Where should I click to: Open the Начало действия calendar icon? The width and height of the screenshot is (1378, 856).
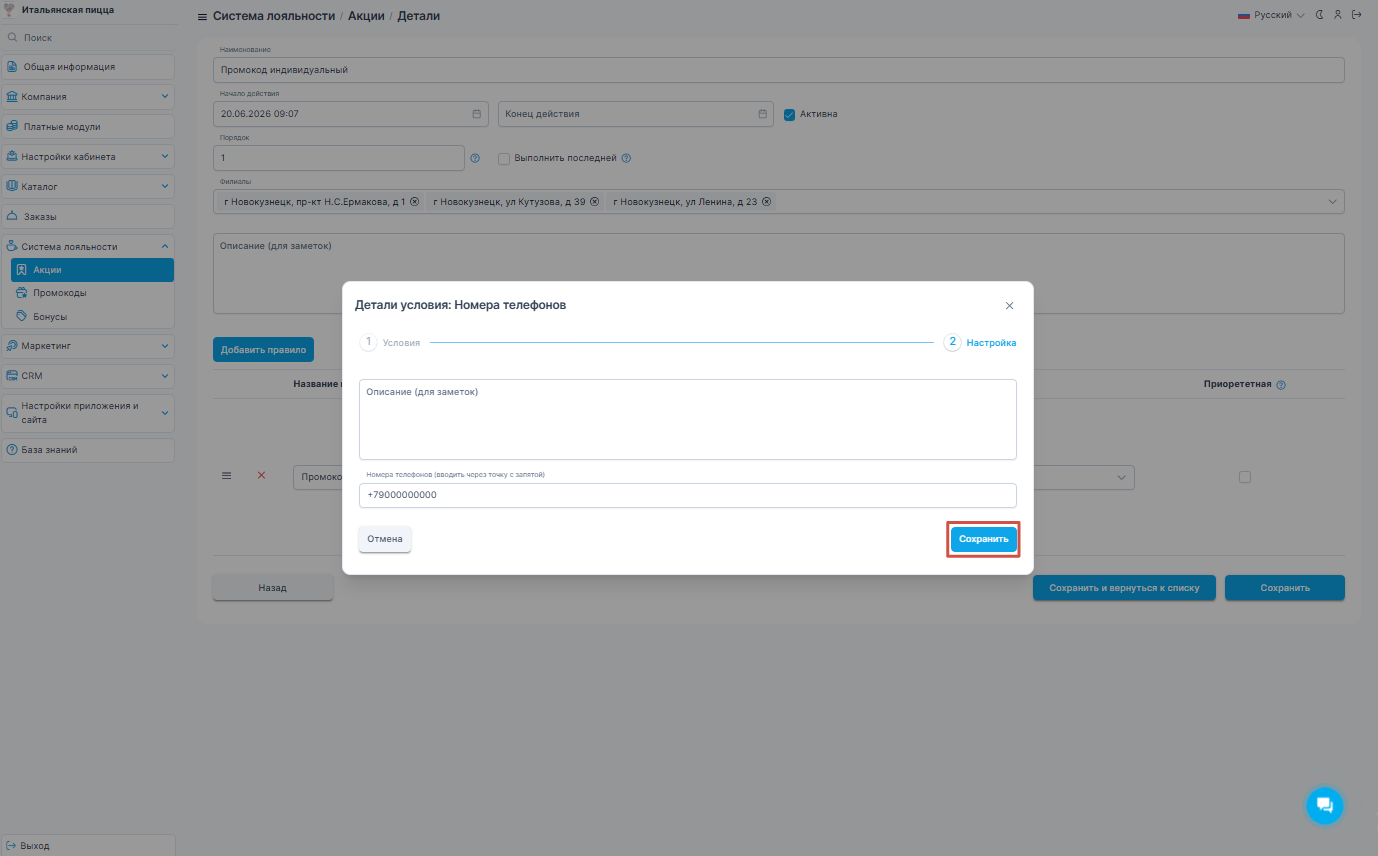point(477,114)
